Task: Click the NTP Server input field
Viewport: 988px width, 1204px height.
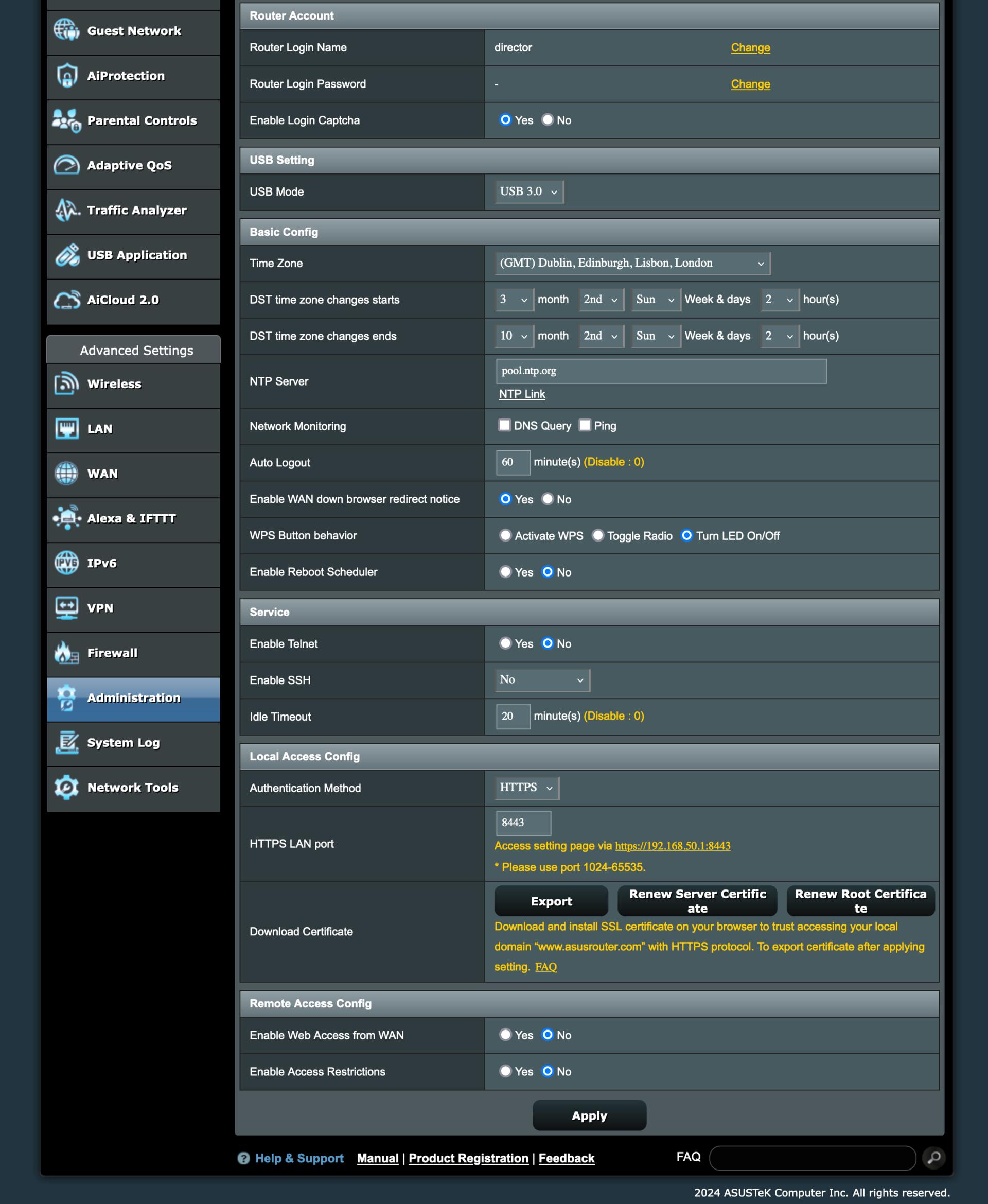Action: (x=661, y=371)
